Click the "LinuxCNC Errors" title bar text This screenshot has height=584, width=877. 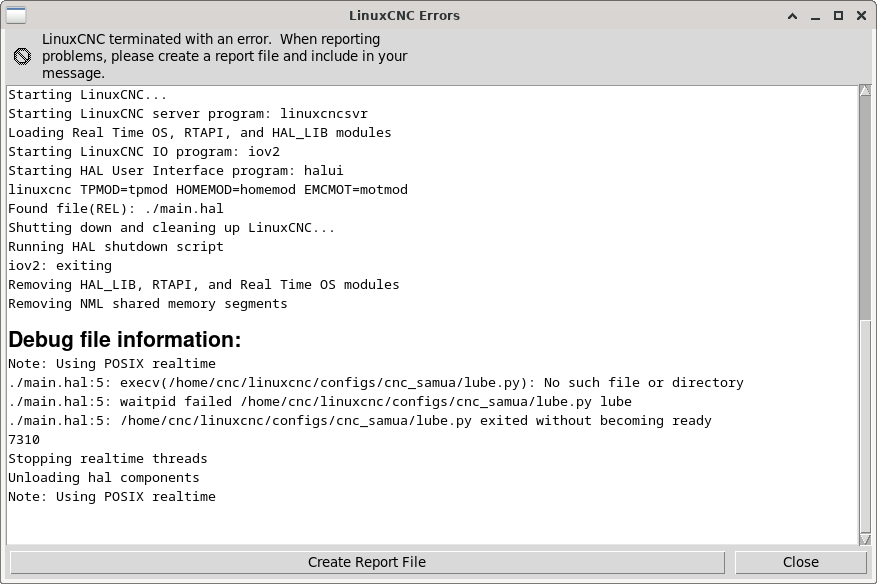(x=404, y=16)
